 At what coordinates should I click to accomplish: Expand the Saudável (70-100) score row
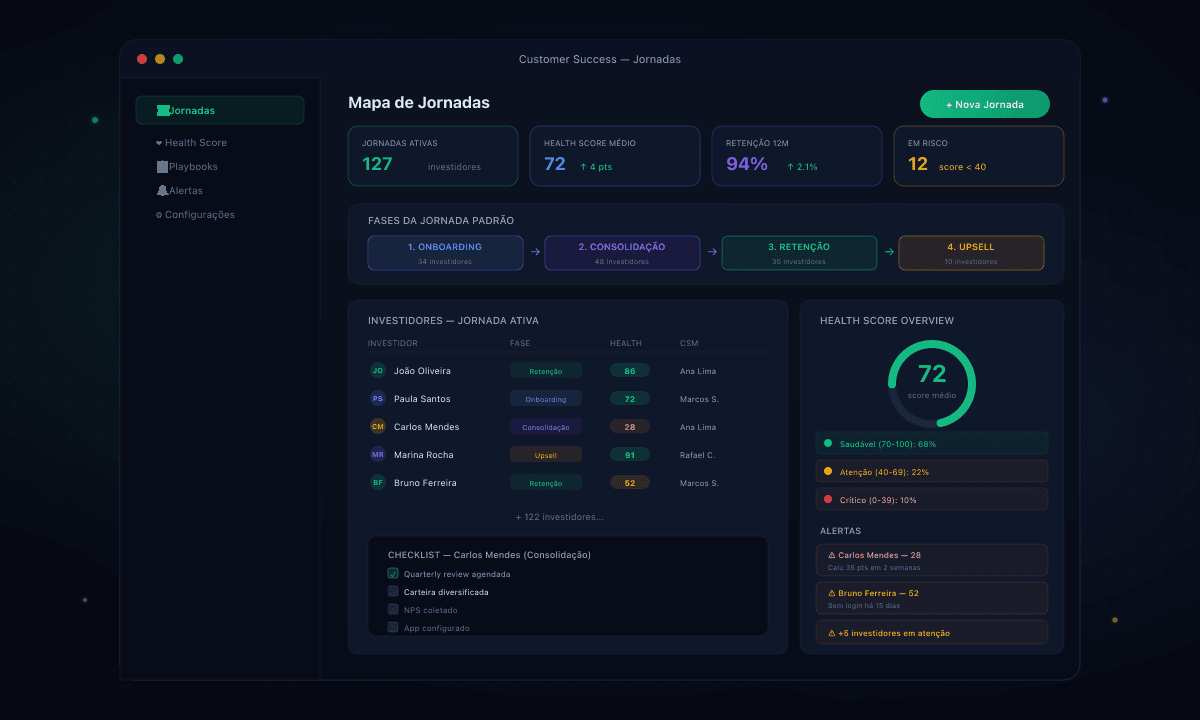pyautogui.click(x=931, y=442)
